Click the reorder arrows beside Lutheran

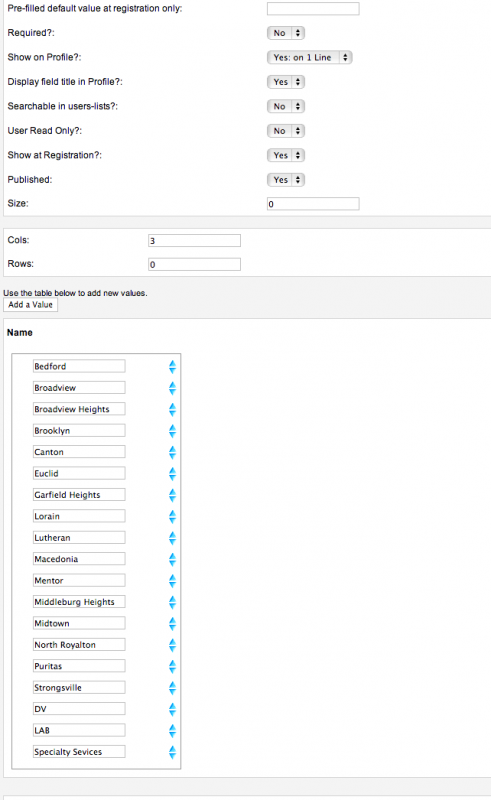pos(173,538)
